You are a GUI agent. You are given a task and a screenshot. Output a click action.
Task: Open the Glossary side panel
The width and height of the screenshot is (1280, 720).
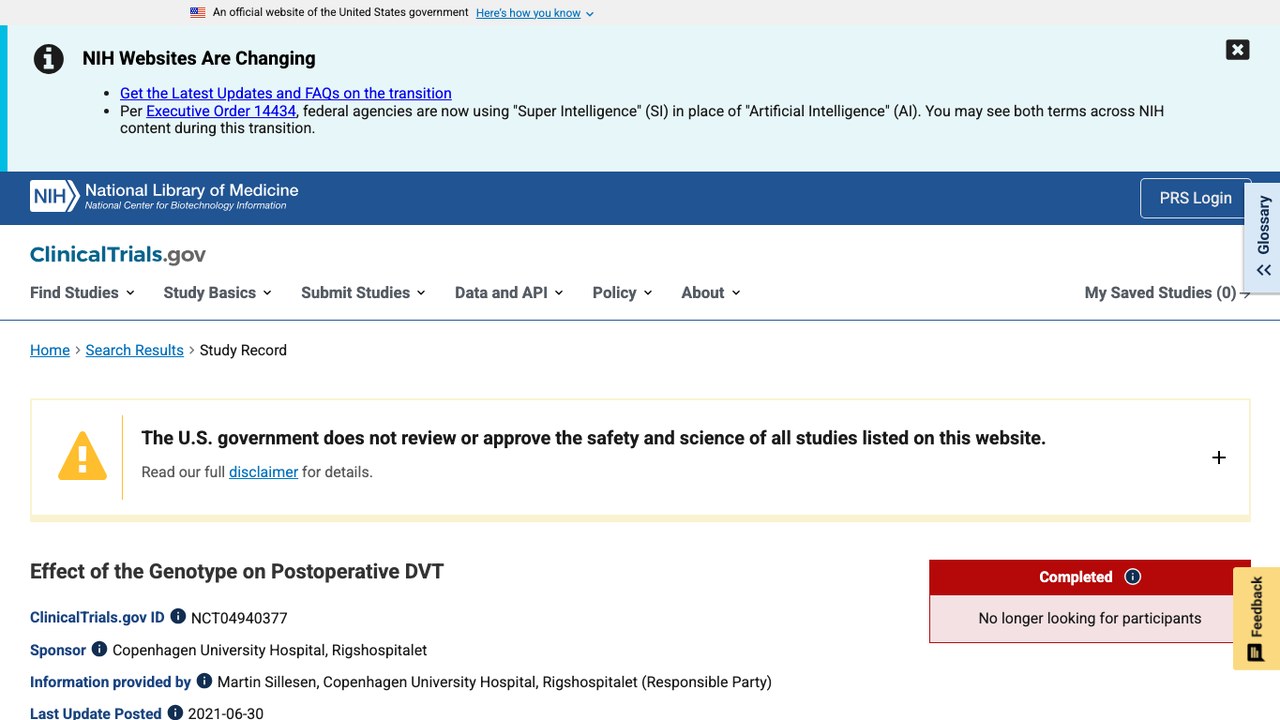(1263, 237)
